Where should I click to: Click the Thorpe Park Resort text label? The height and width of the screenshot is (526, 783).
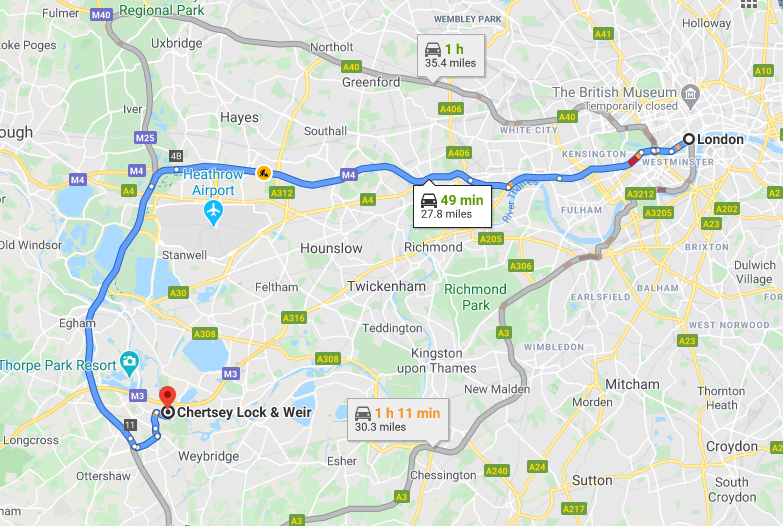[x=58, y=365]
